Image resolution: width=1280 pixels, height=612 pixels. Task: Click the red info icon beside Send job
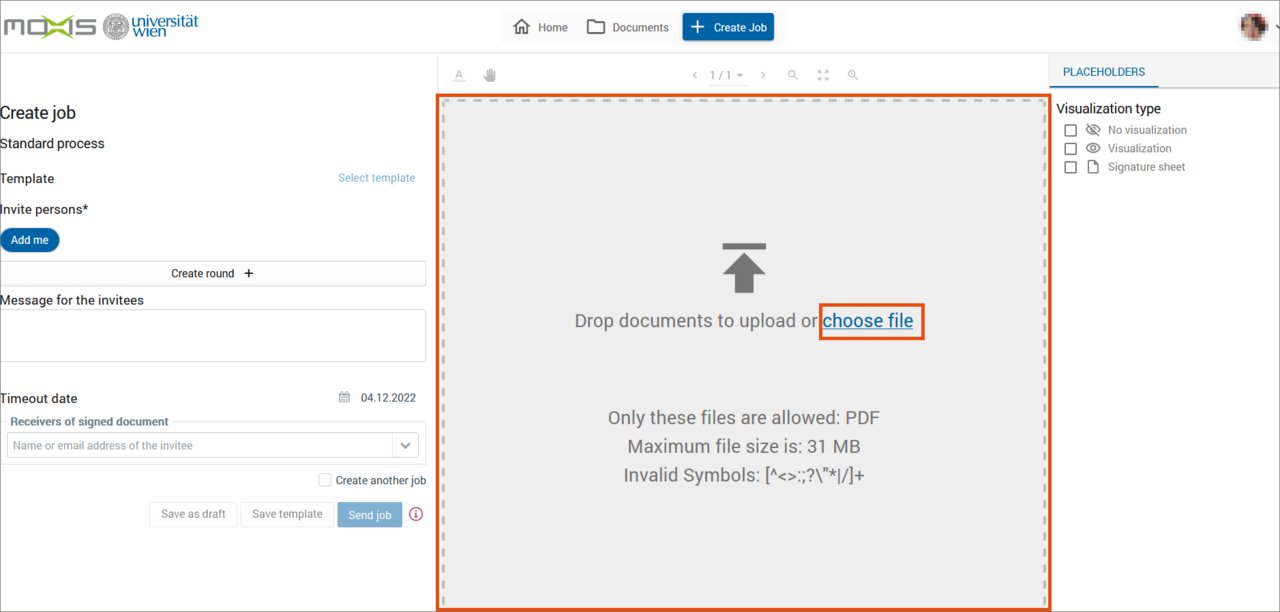416,514
